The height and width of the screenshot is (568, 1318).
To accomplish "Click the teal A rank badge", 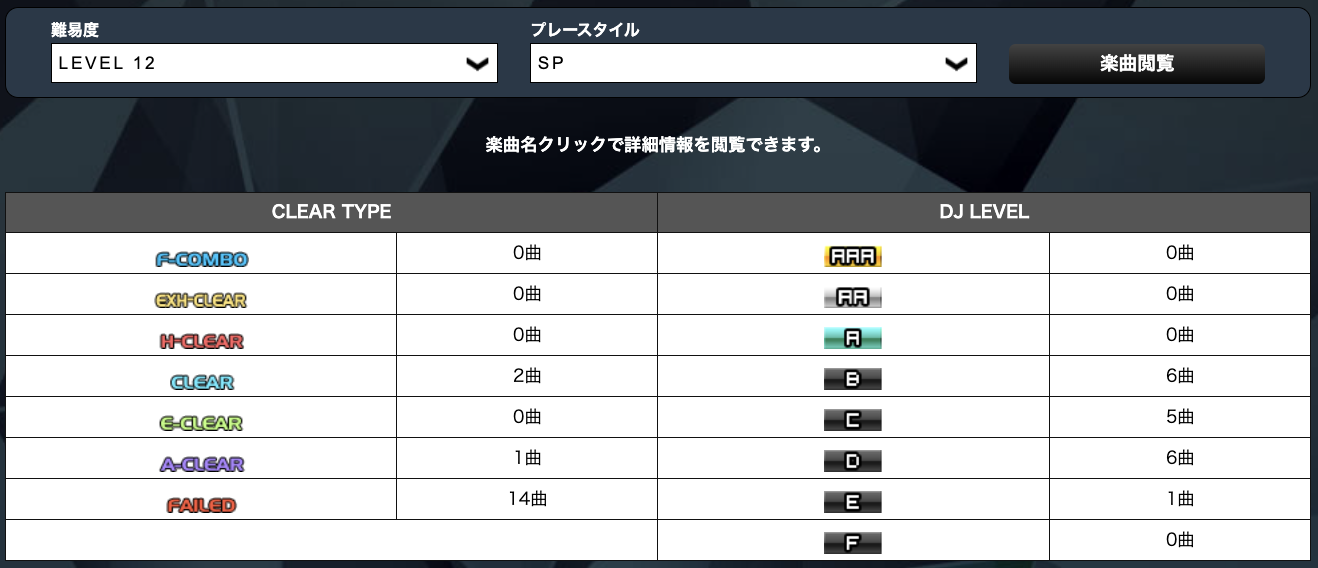I will coord(853,339).
